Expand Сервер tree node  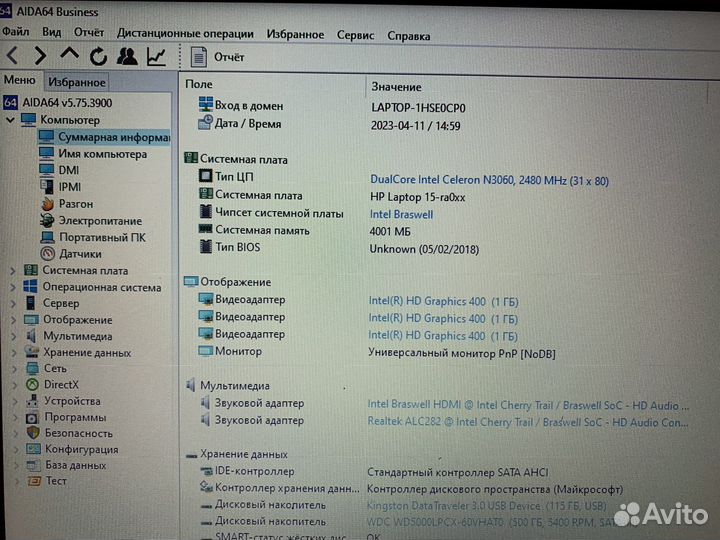(x=13, y=304)
